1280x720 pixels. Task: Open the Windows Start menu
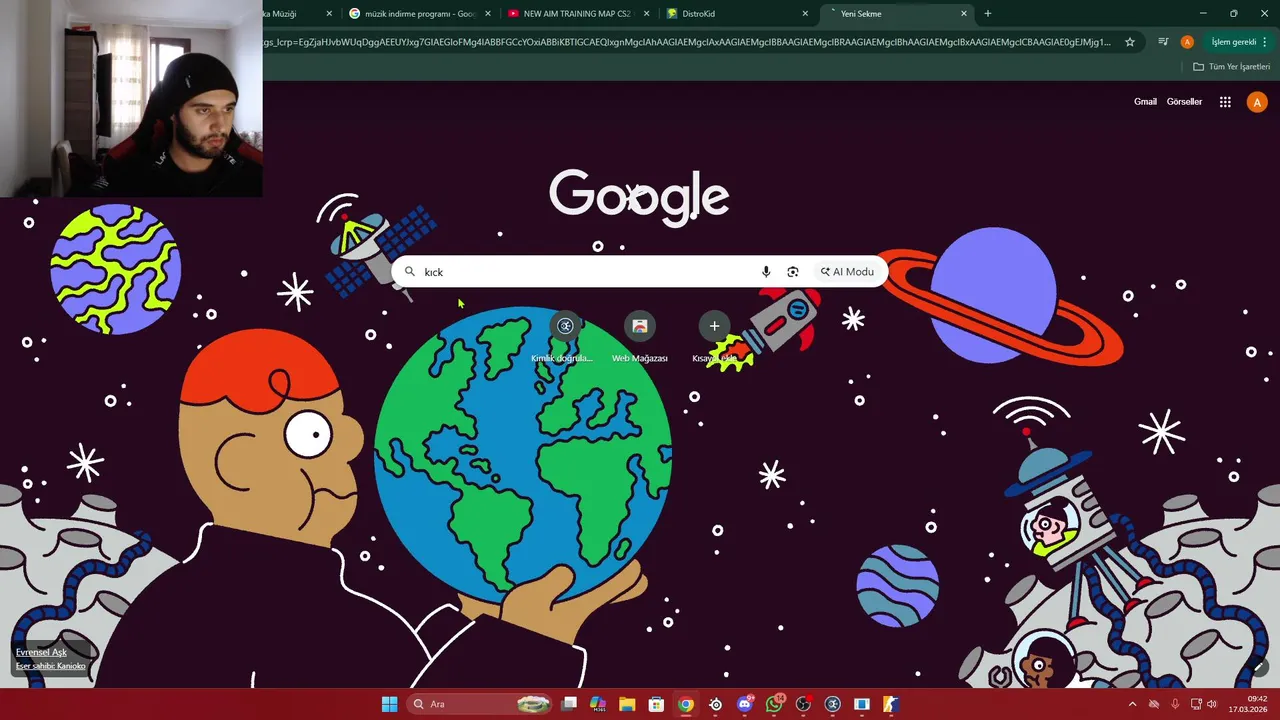point(389,704)
